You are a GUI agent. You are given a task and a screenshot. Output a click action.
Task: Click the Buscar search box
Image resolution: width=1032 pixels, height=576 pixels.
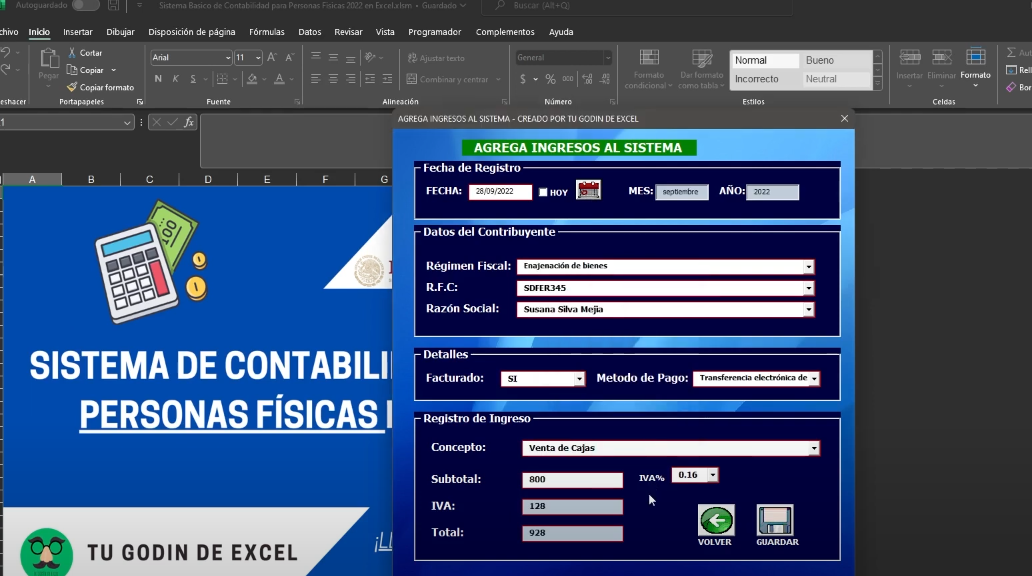tap(636, 6)
